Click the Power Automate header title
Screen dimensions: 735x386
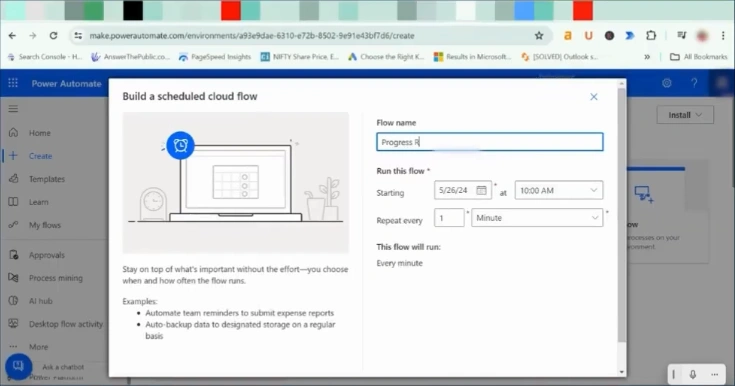click(x=66, y=83)
